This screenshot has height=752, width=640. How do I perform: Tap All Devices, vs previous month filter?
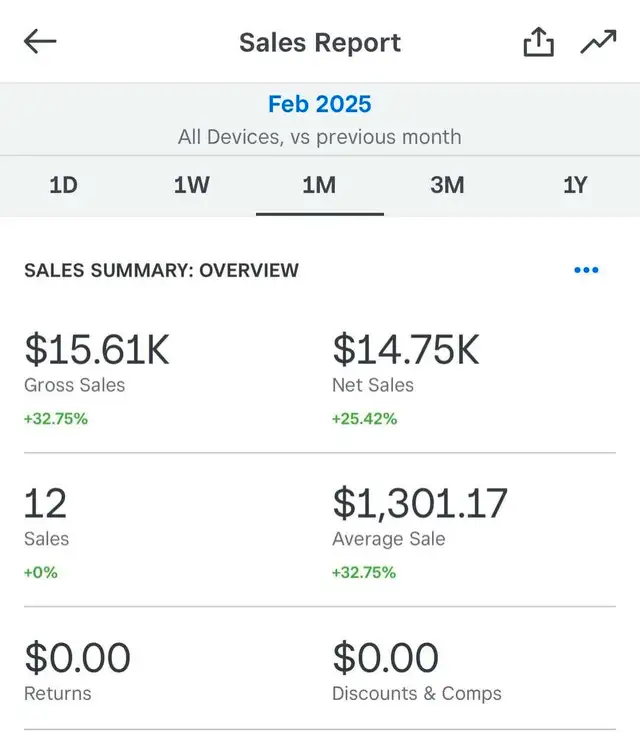click(319, 137)
